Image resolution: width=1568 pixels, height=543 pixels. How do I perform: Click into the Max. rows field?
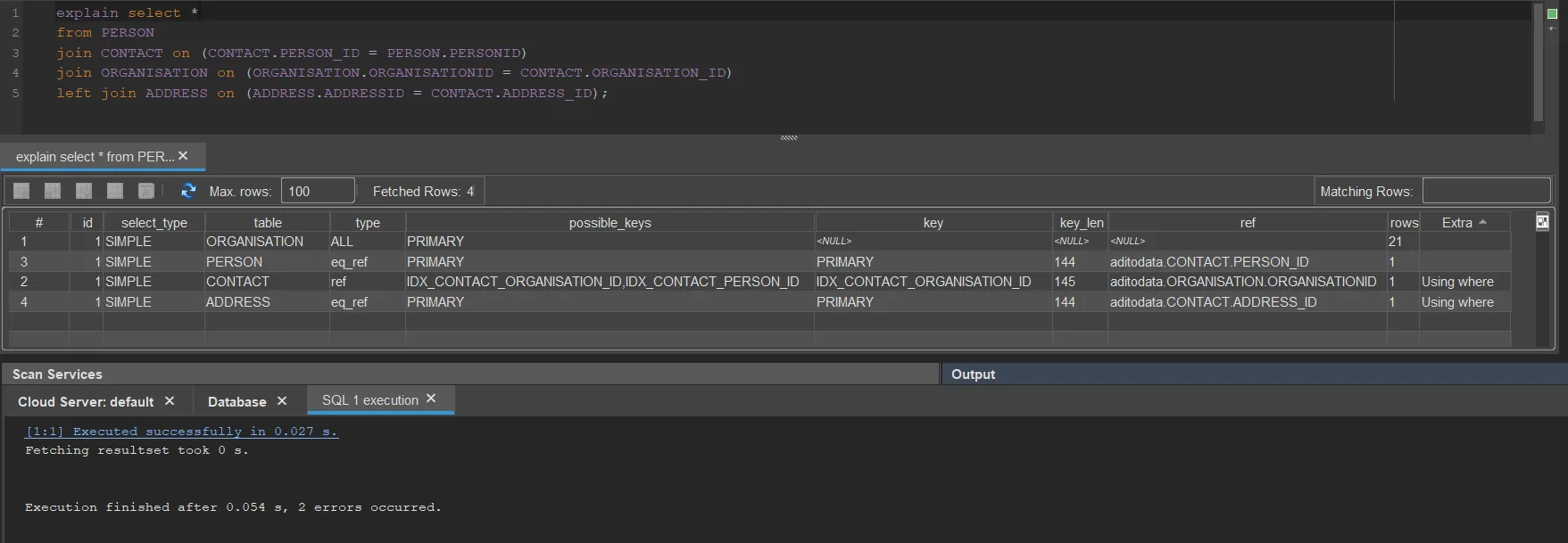point(318,191)
